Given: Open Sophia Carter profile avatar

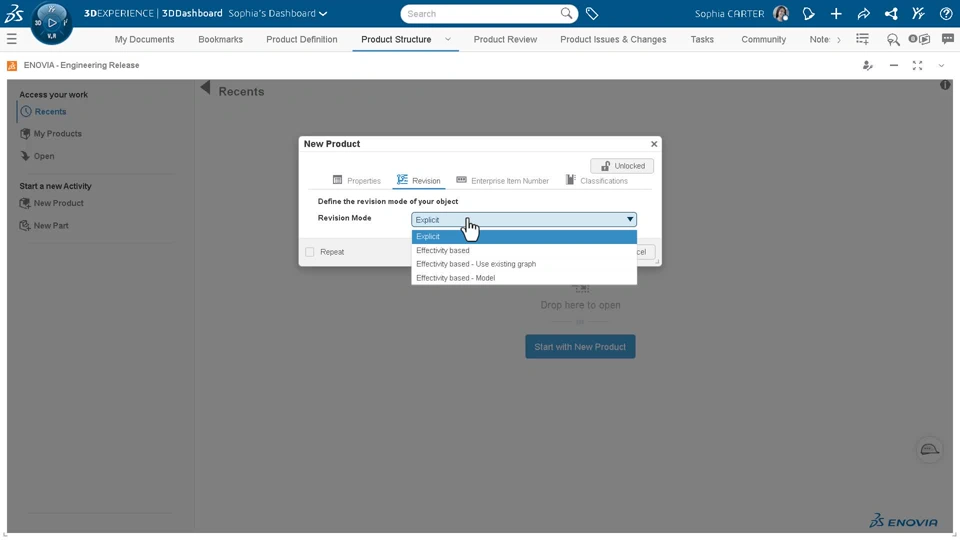Looking at the screenshot, I should 781,13.
